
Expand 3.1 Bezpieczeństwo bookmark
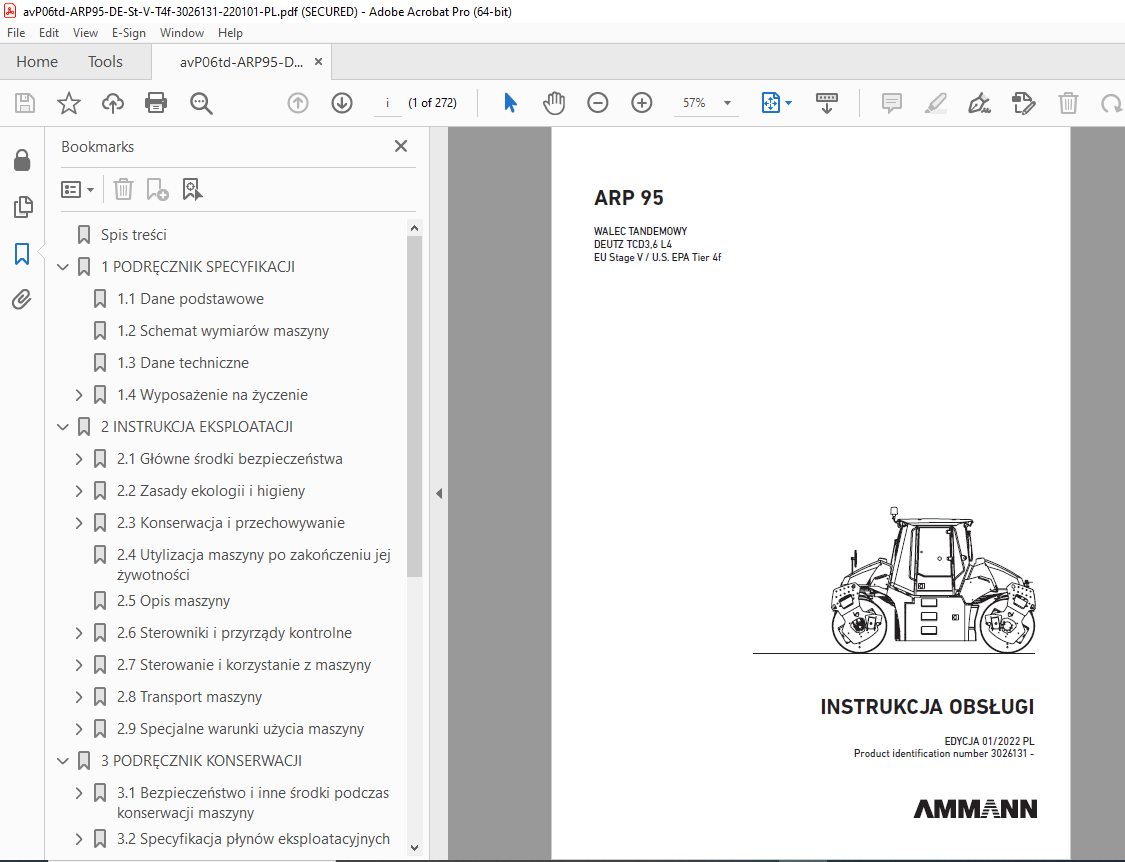[x=79, y=793]
